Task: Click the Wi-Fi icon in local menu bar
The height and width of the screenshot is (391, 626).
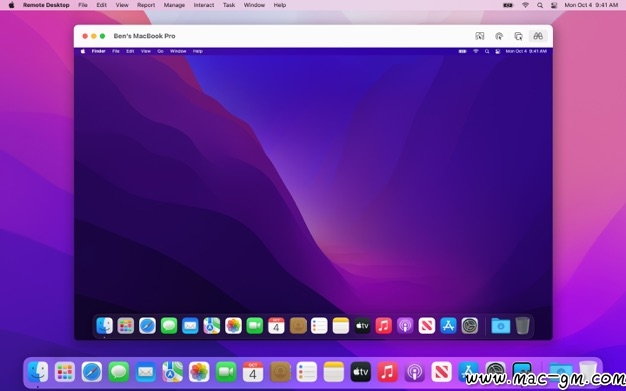Action: pos(525,5)
